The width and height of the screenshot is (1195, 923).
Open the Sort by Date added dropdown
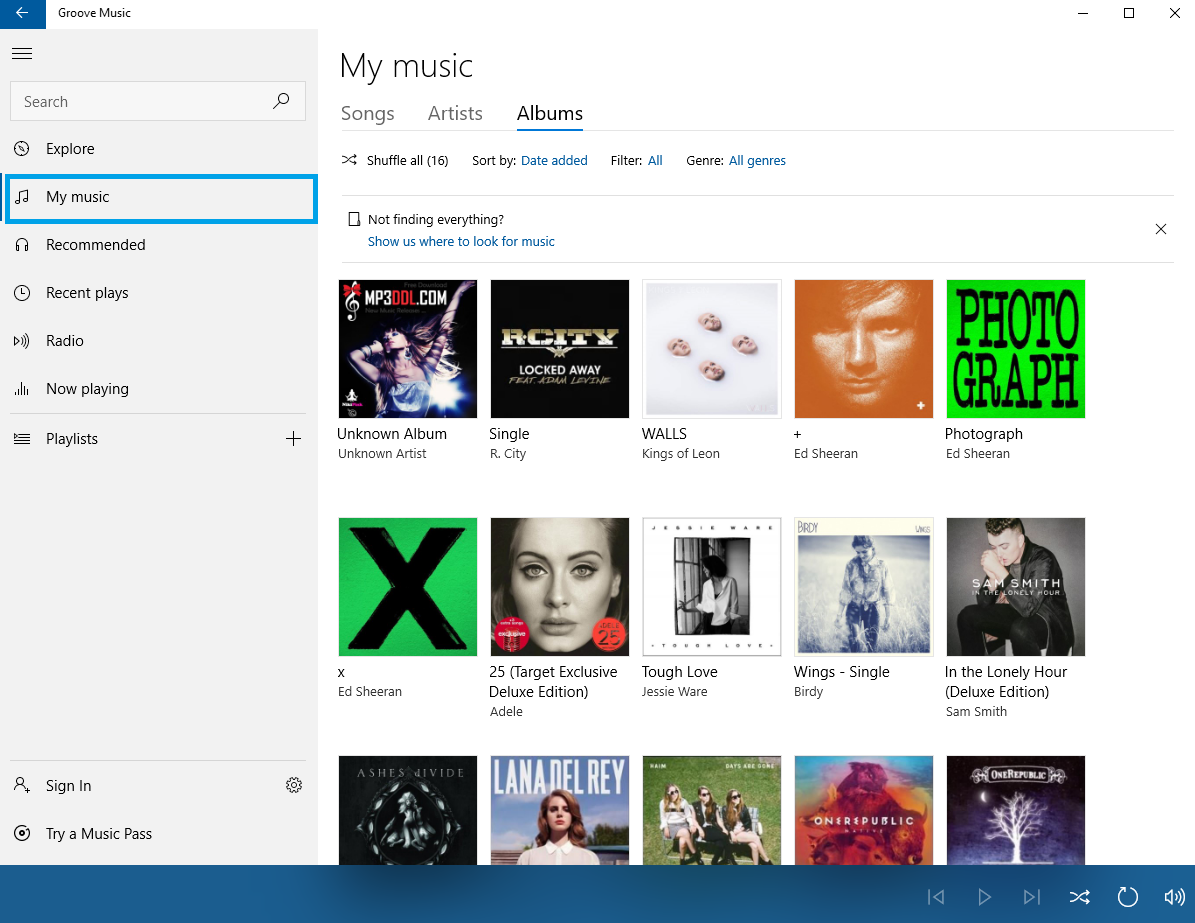[554, 161]
